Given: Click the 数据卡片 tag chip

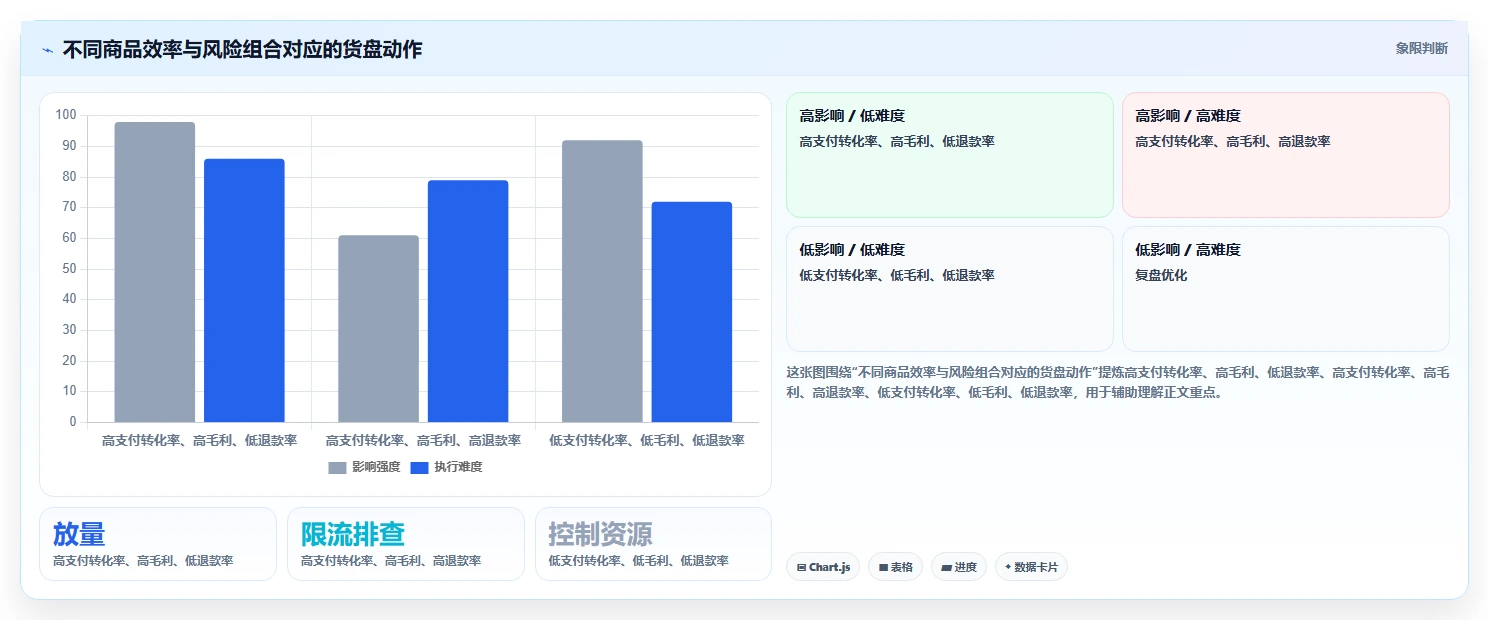Looking at the screenshot, I should click(1031, 567).
